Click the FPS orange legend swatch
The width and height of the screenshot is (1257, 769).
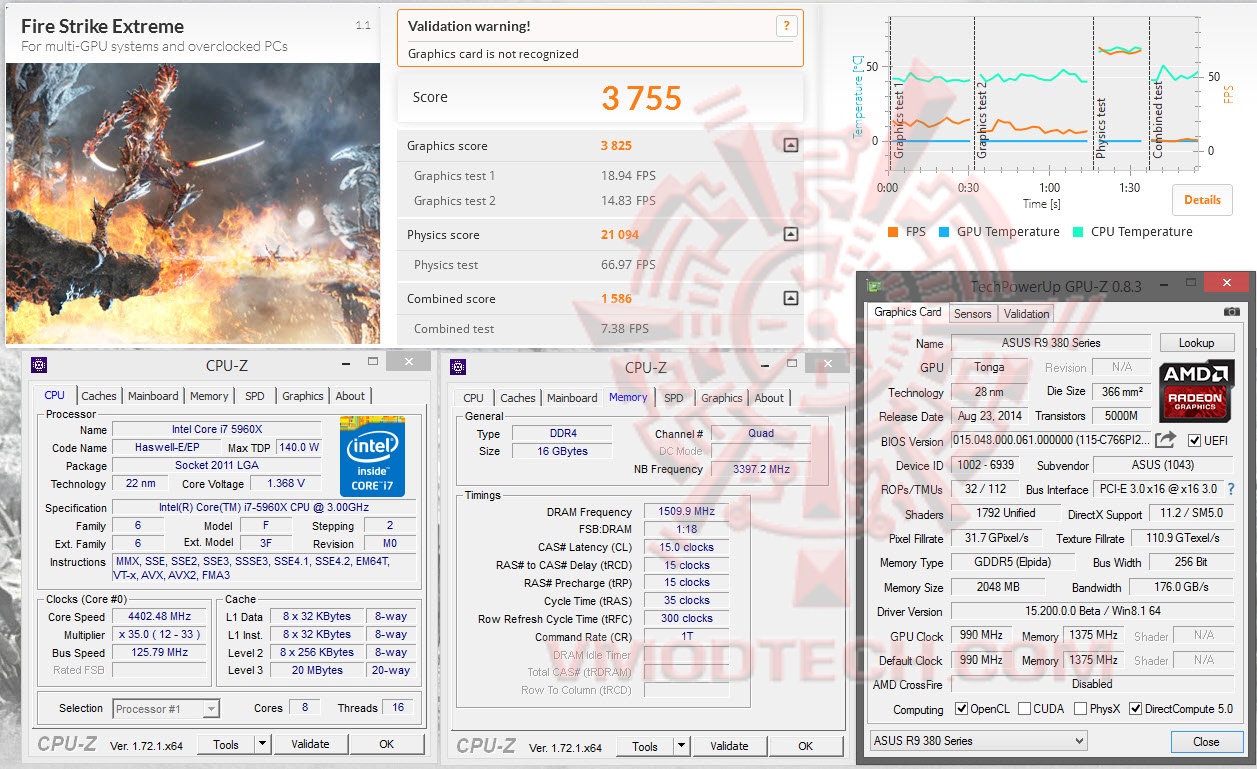click(x=893, y=232)
